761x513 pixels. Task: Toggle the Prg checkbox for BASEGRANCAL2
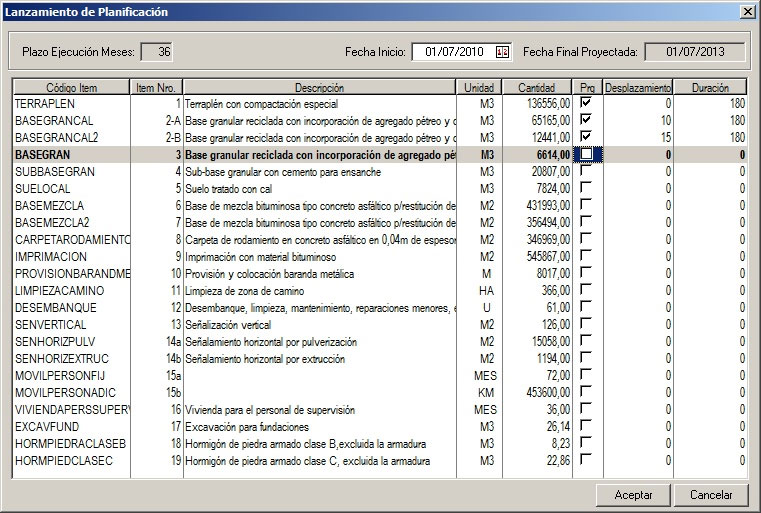coord(586,137)
